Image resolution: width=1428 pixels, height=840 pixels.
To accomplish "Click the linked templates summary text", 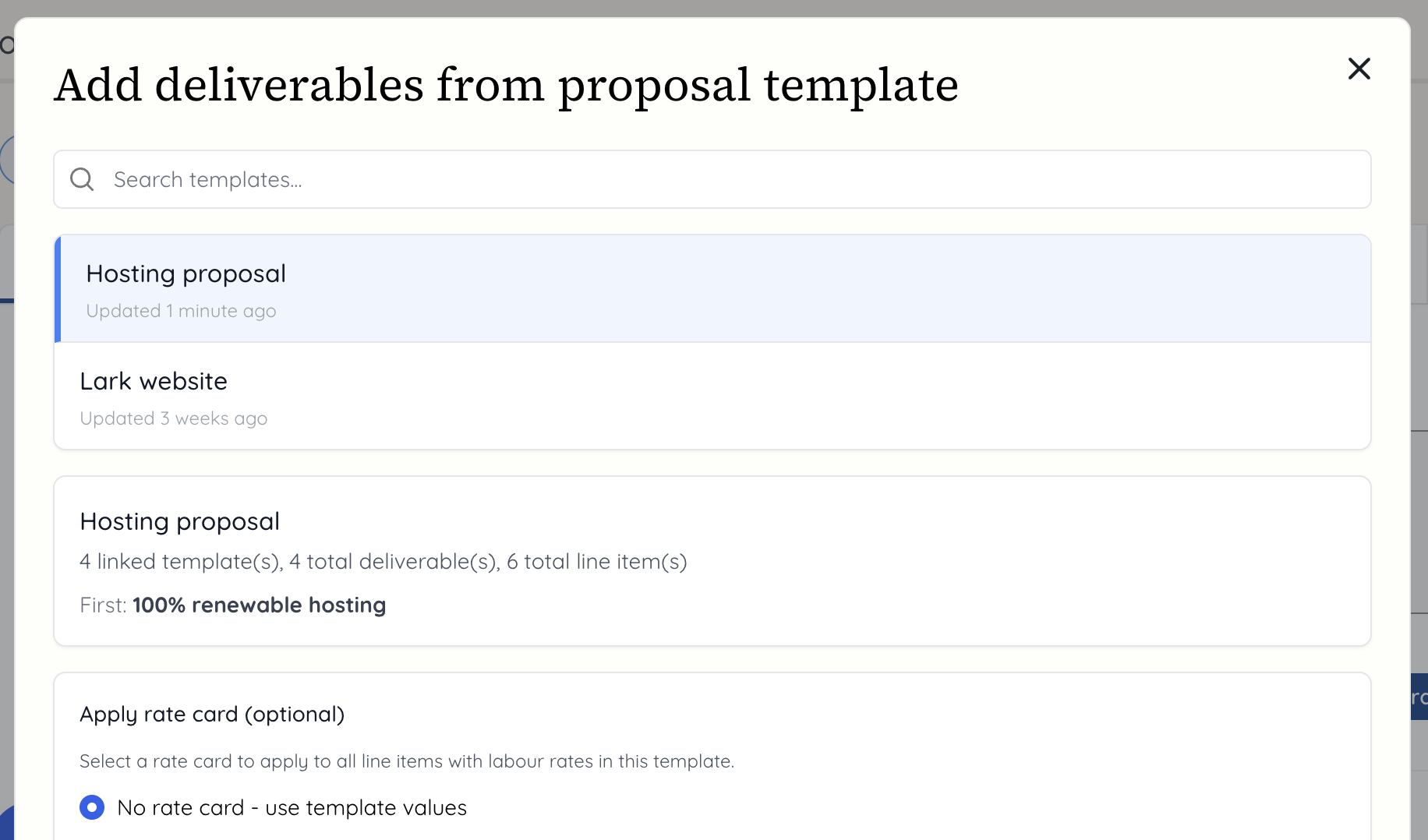I will coord(384,561).
